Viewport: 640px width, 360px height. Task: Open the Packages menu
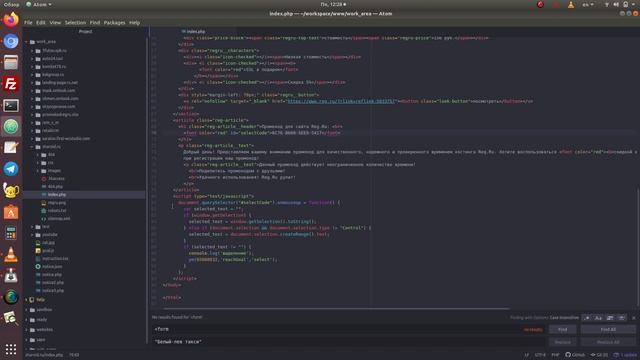point(114,22)
